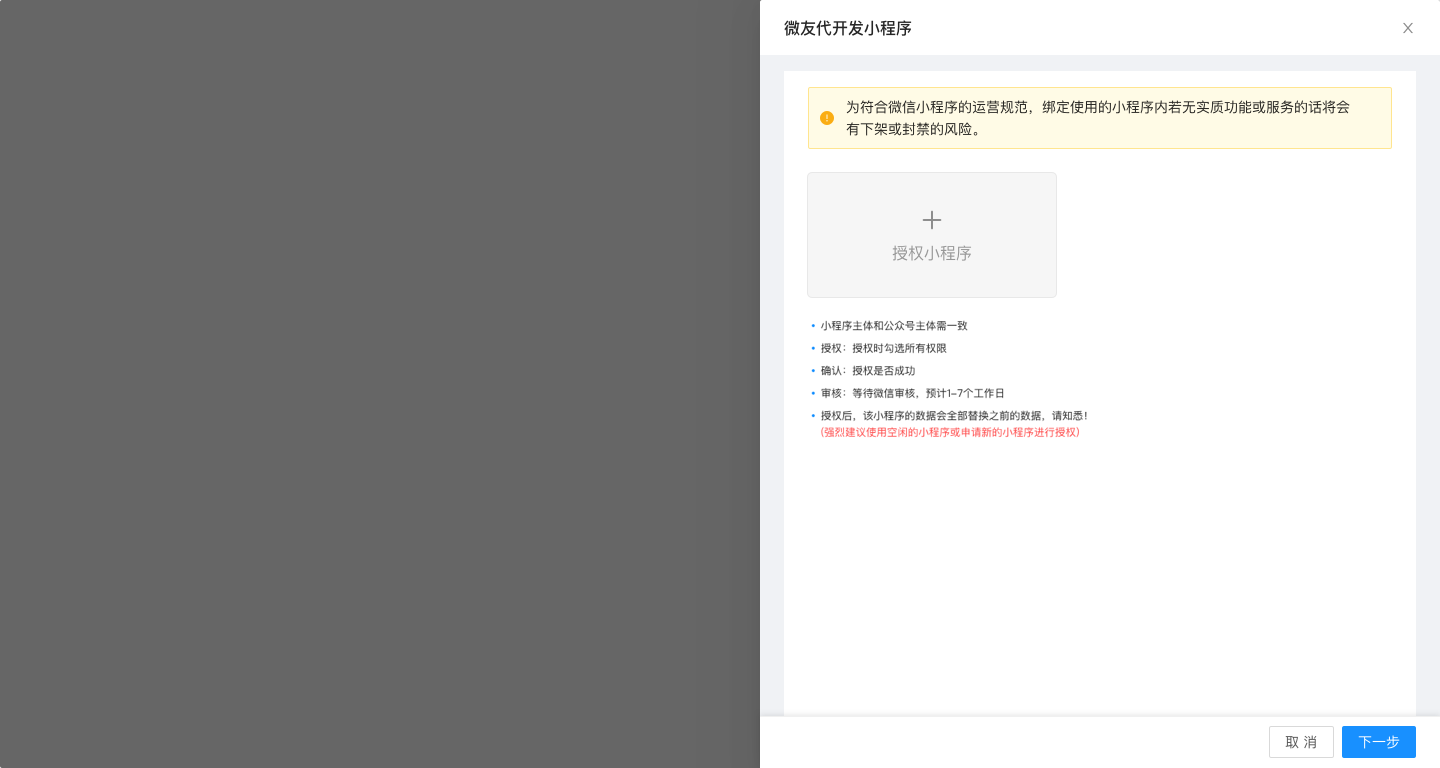Viewport: 1440px width, 768px height.
Task: Click the 取消 button
Action: (x=1301, y=742)
